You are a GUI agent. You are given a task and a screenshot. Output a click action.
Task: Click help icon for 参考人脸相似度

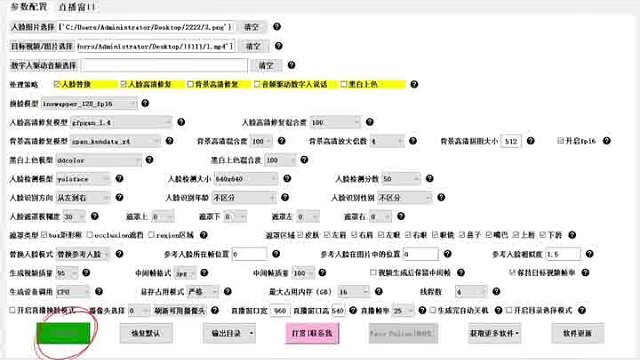click(589, 254)
